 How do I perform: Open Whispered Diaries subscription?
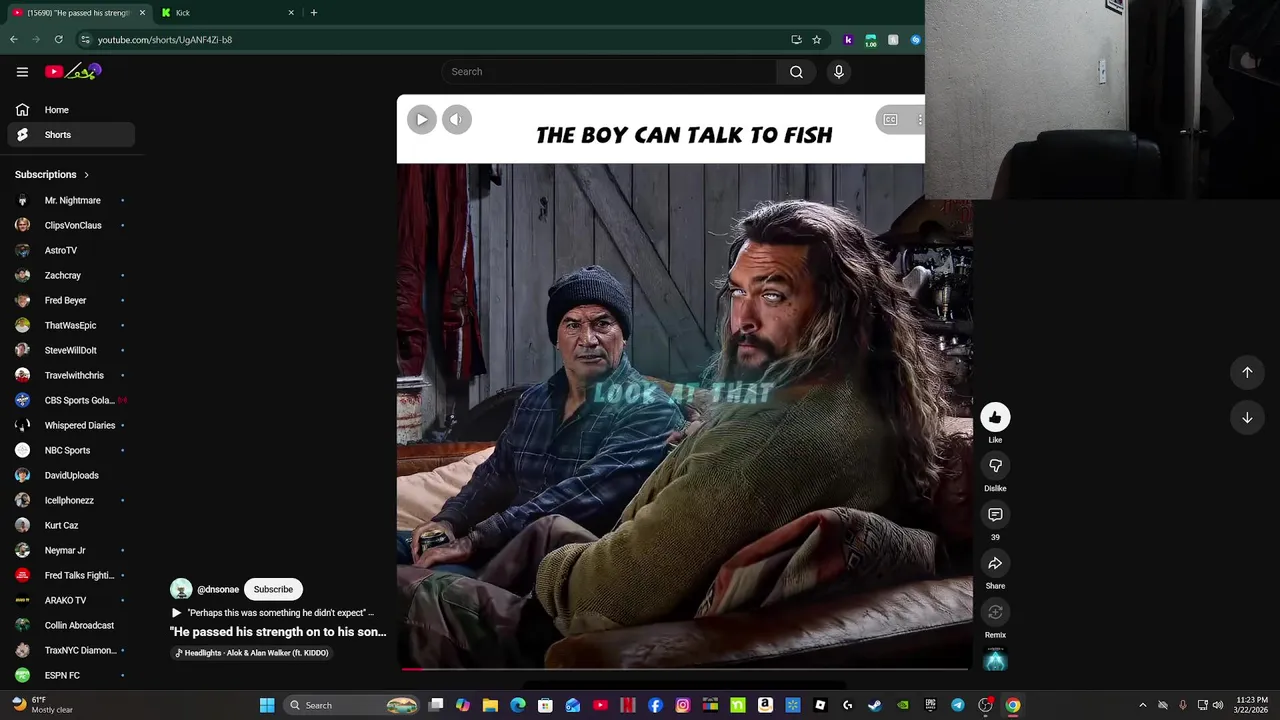71,425
